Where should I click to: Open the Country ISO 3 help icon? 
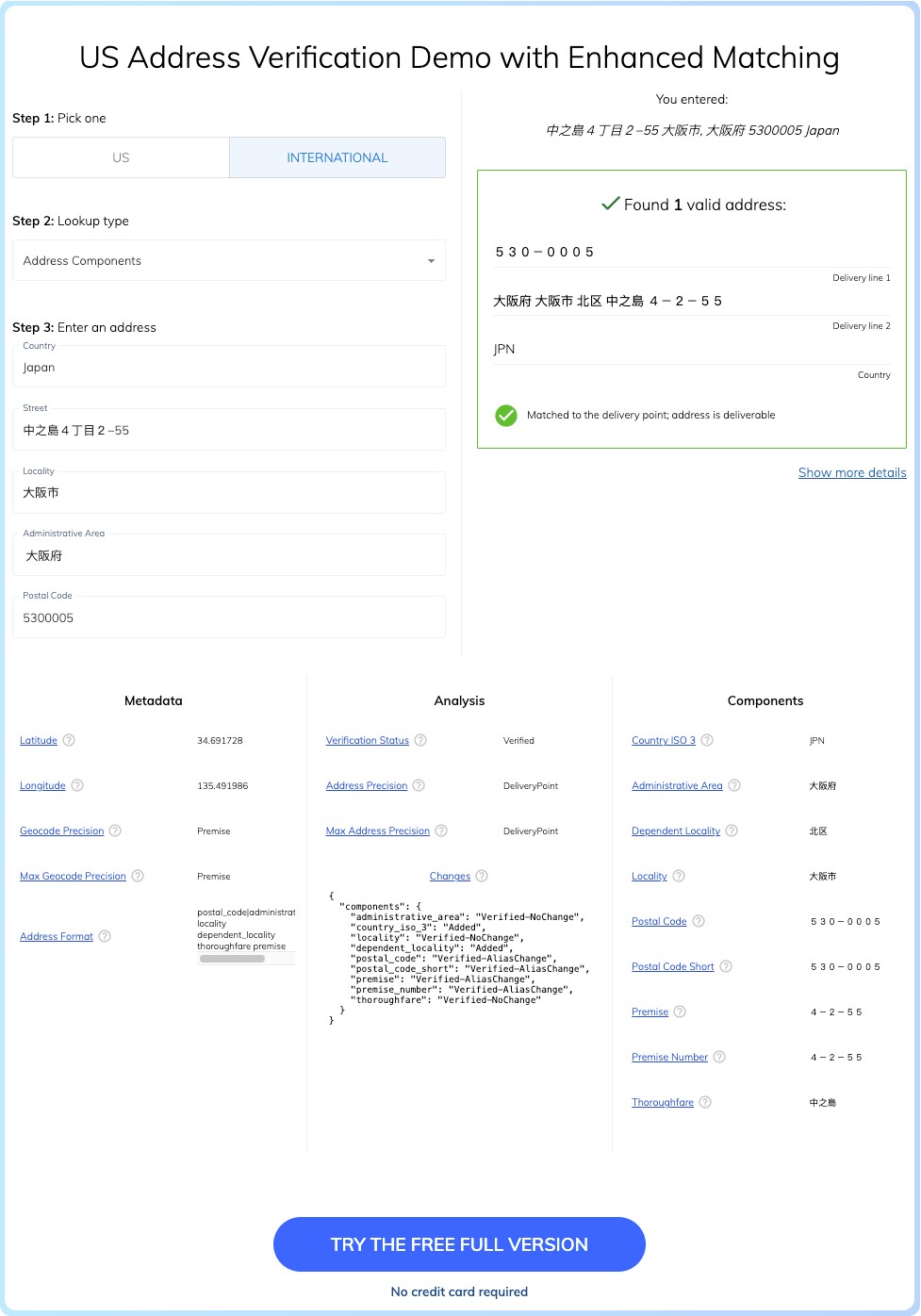point(708,741)
